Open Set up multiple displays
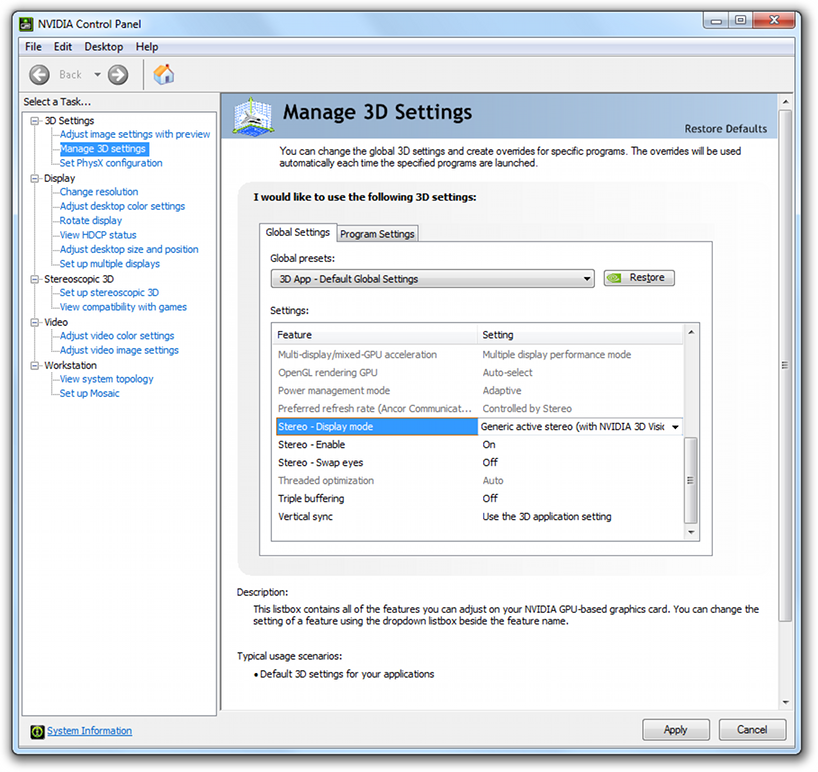This screenshot has height=772, width=818. pyautogui.click(x=110, y=263)
